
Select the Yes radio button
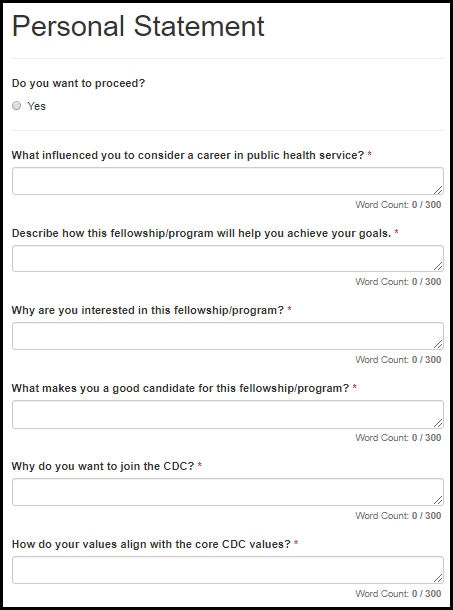(16, 106)
